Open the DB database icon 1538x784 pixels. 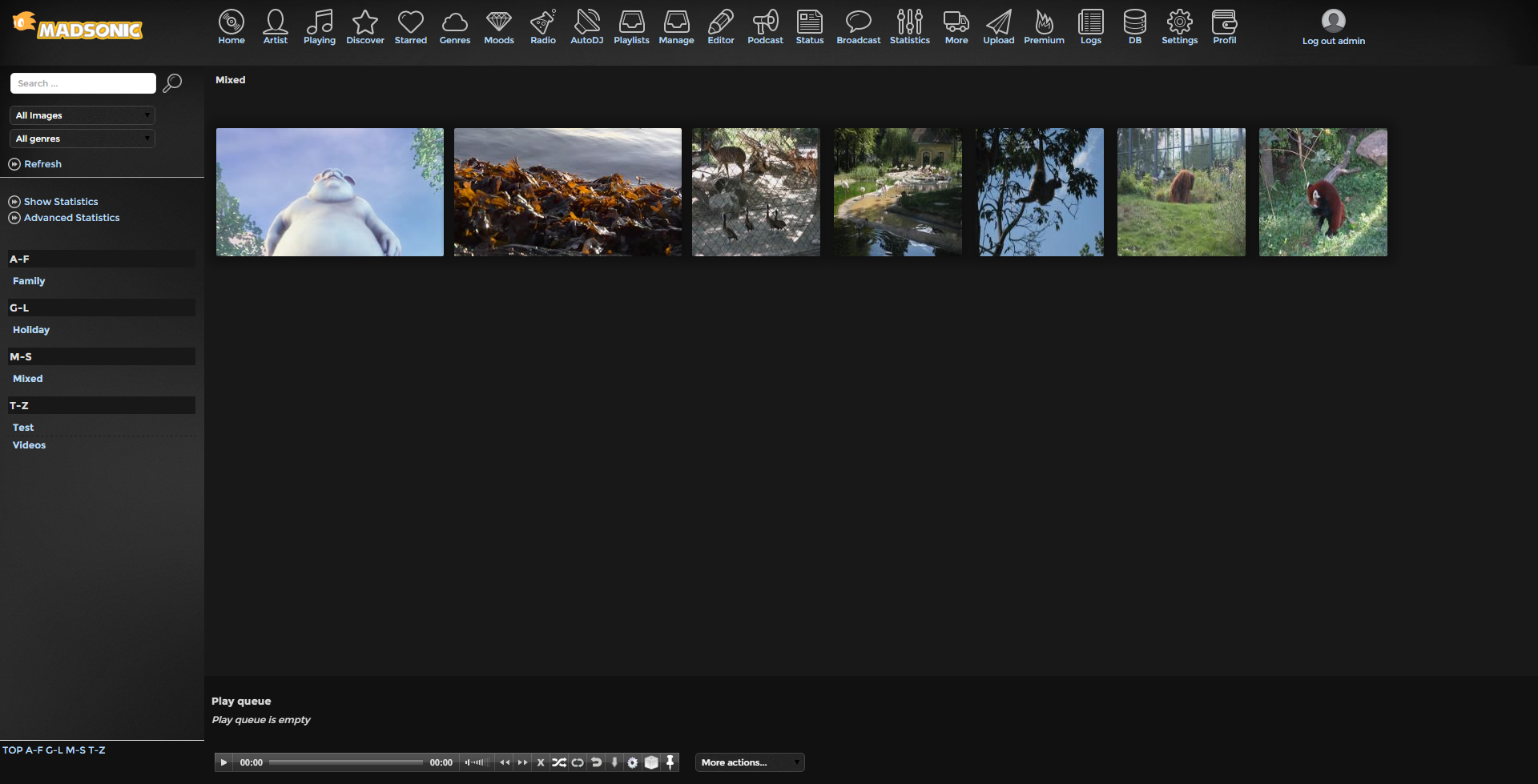(x=1134, y=26)
